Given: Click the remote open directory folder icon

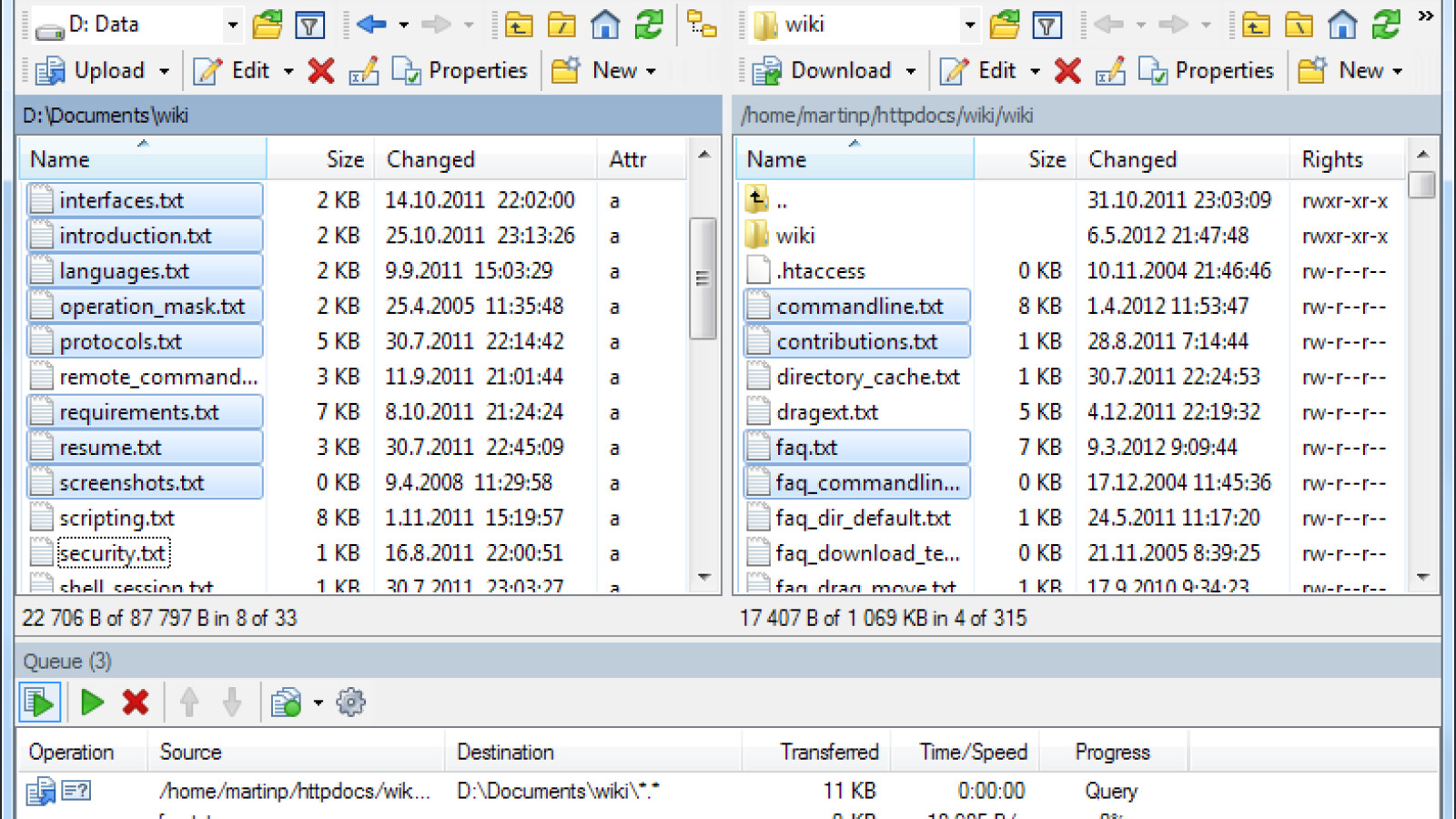Looking at the screenshot, I should coord(1005,25).
